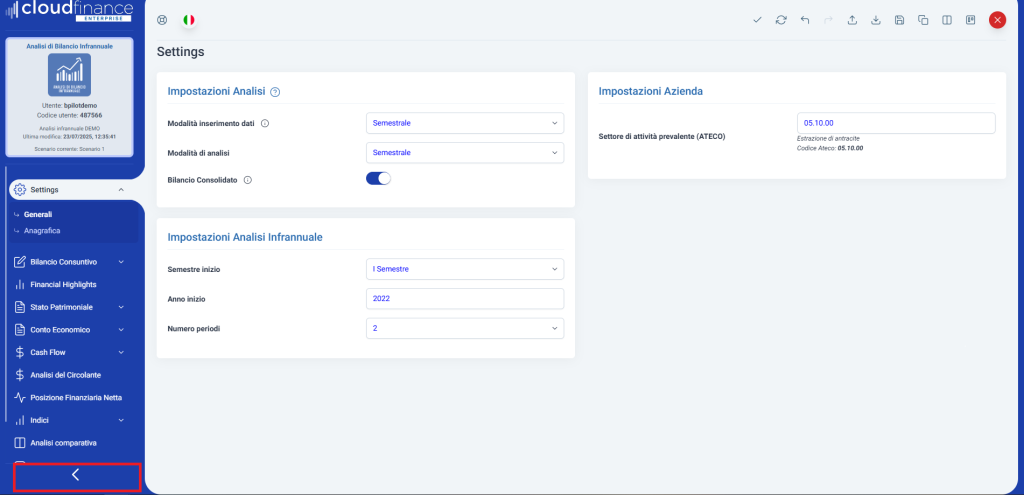Open the Financial Highlights menu item

[x=63, y=285]
